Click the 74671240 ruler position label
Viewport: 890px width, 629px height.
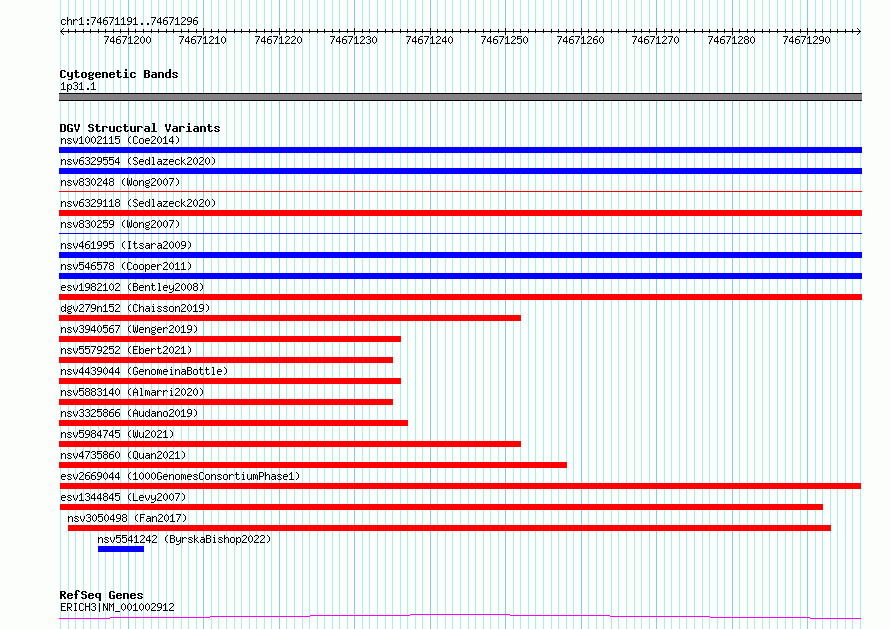(430, 40)
